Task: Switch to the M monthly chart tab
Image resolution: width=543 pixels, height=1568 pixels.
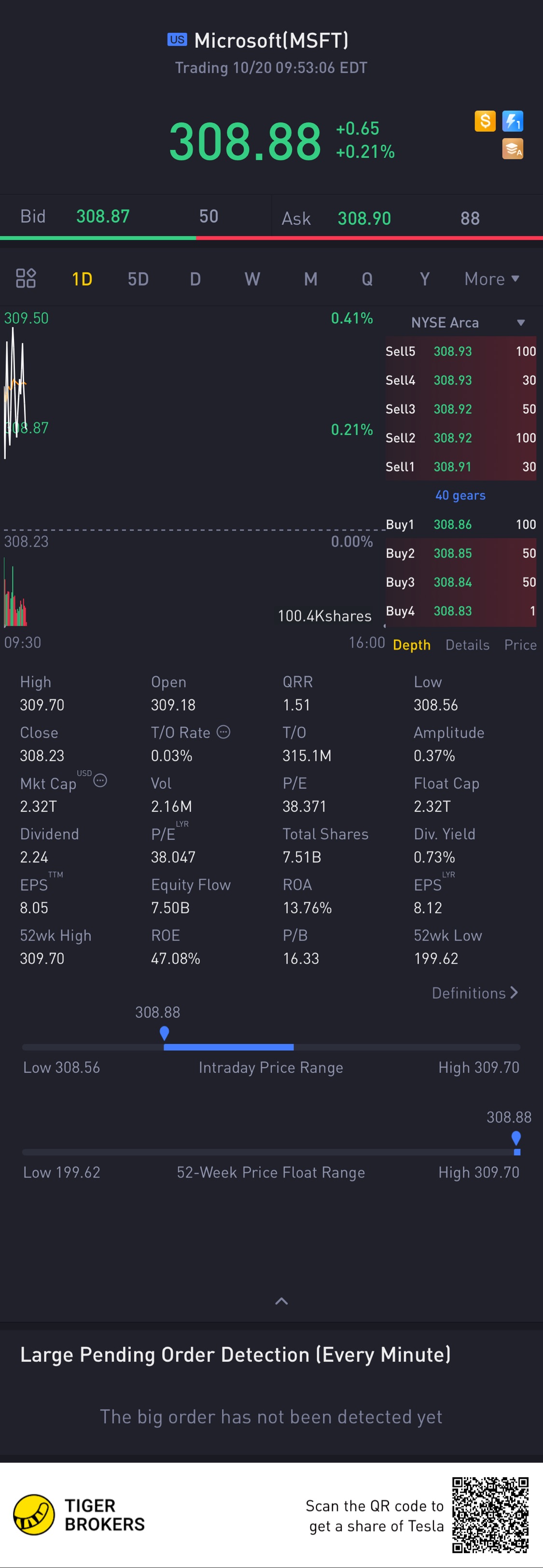Action: pyautogui.click(x=310, y=279)
